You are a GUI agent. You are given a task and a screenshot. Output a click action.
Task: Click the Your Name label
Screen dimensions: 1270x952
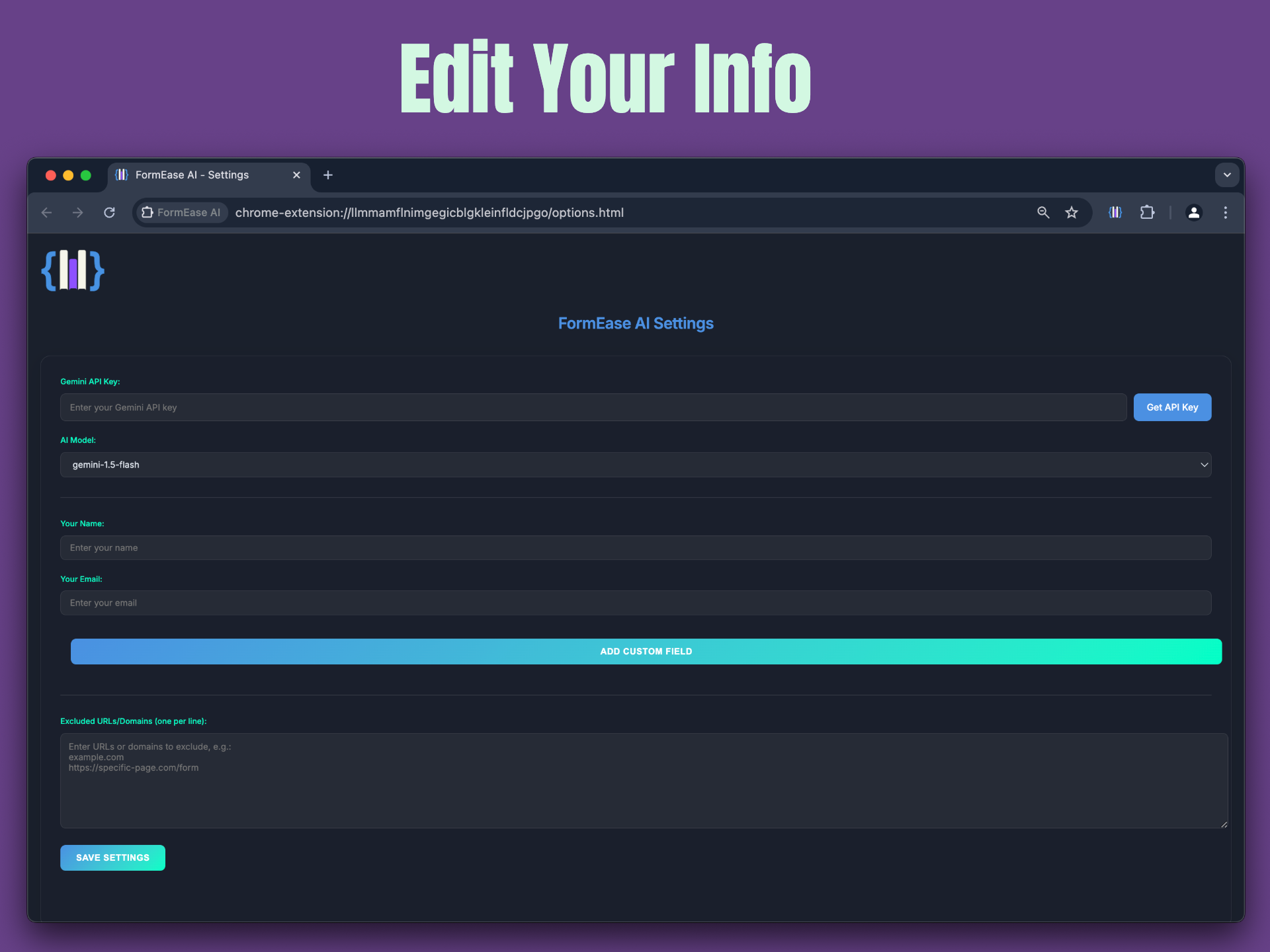click(82, 524)
